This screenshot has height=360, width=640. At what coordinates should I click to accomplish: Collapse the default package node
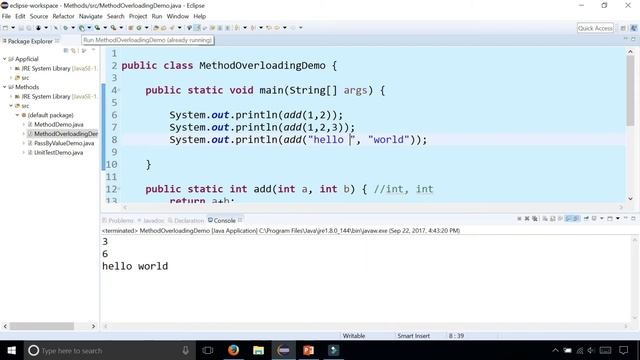point(18,115)
